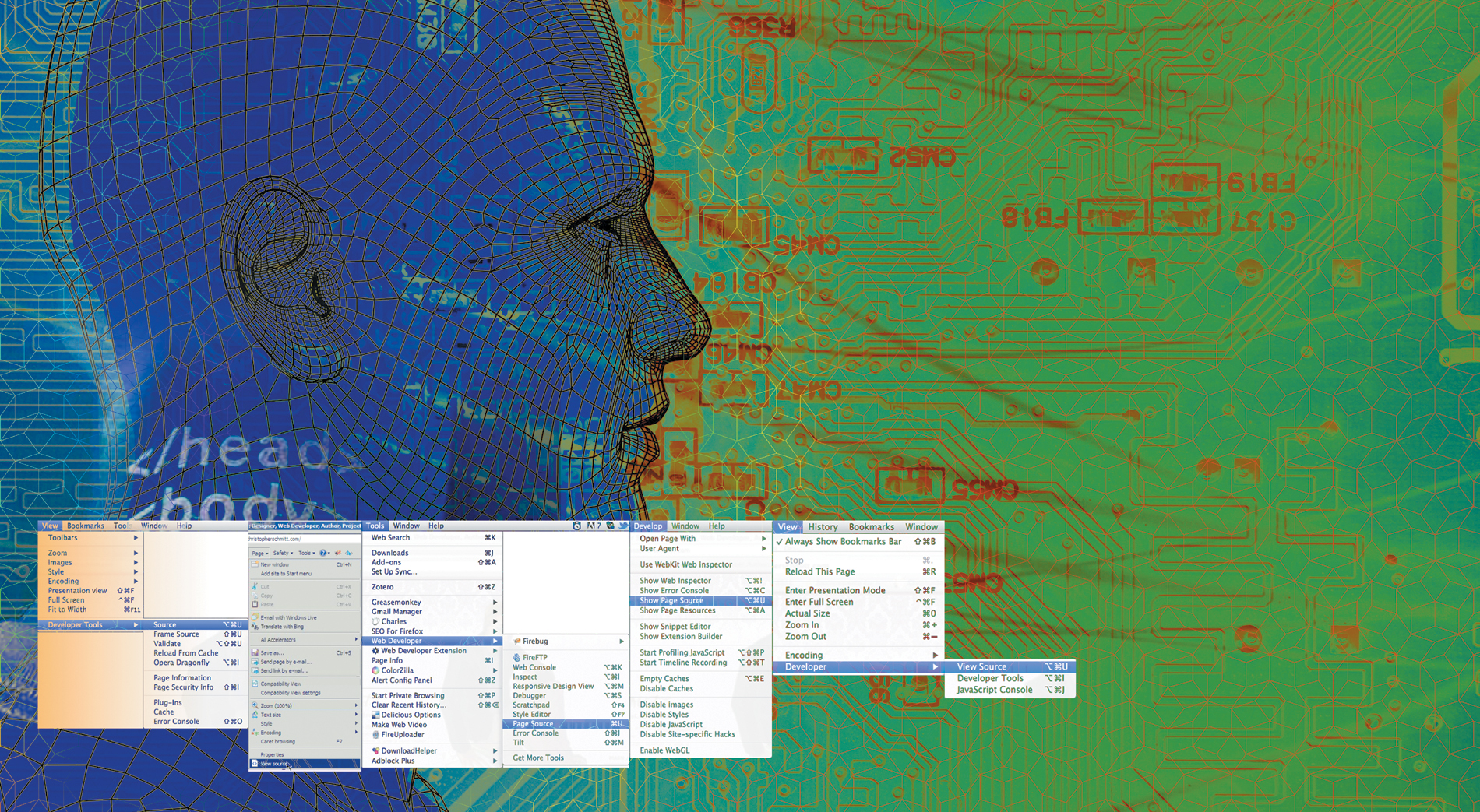
Task: Click JavaScript Console
Action: point(995,690)
